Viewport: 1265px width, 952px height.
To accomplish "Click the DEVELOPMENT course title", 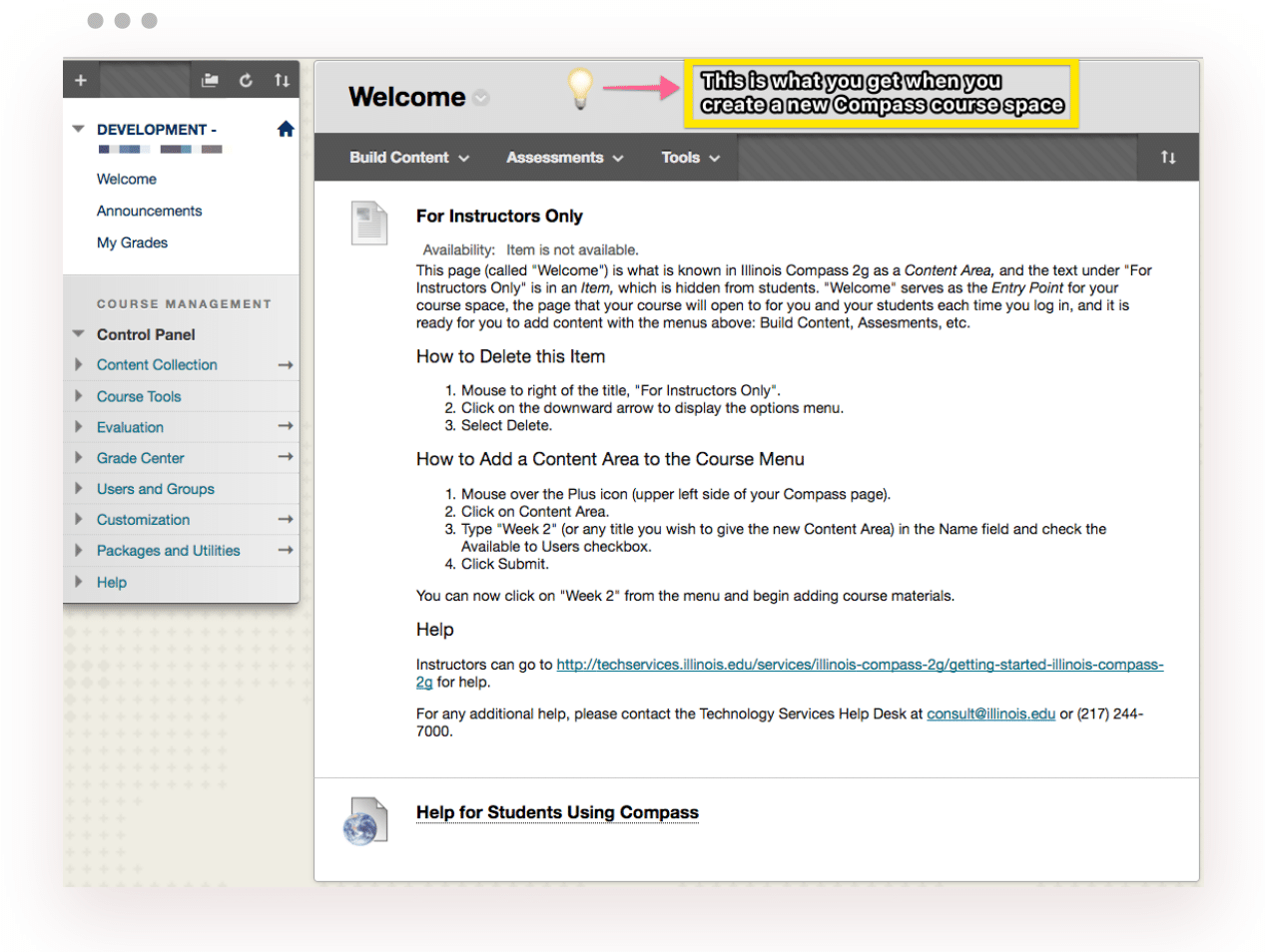I will coord(157,130).
